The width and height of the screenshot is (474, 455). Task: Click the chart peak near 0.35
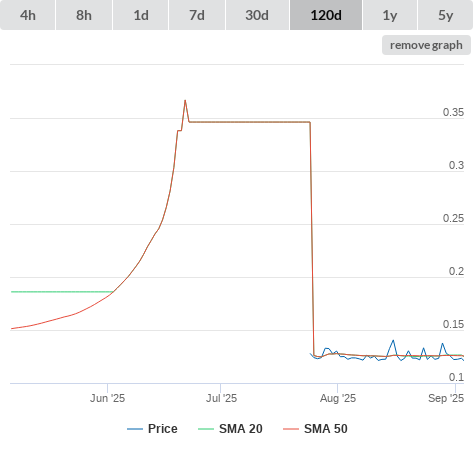[x=185, y=100]
